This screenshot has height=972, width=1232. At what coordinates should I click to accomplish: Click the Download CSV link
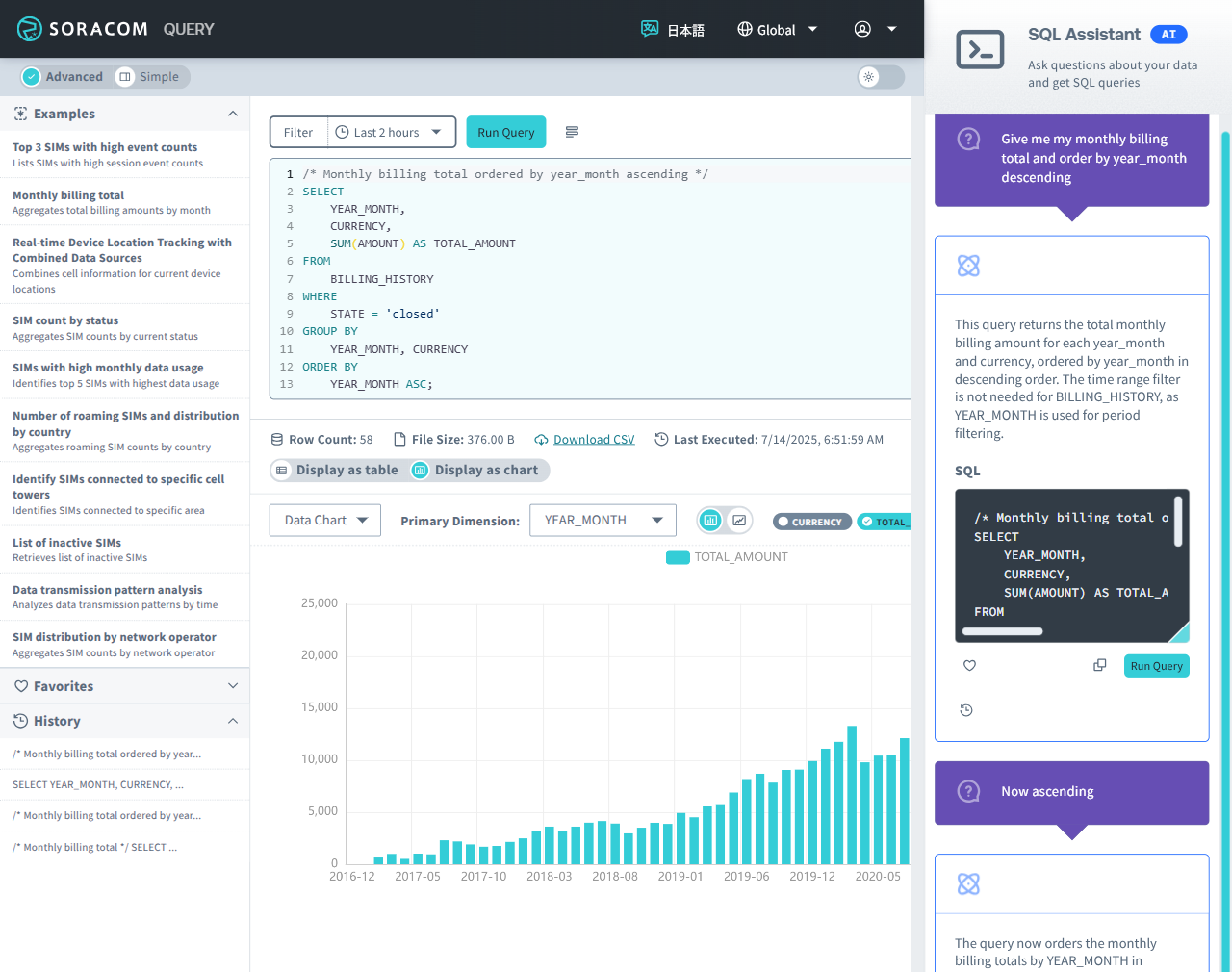pos(593,440)
